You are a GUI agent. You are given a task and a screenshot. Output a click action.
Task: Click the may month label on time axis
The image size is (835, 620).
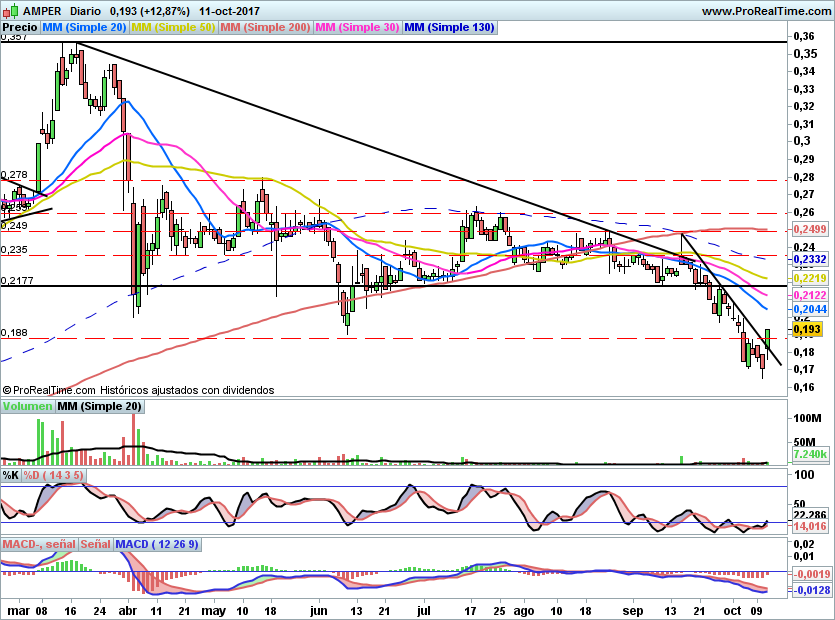pos(214,611)
